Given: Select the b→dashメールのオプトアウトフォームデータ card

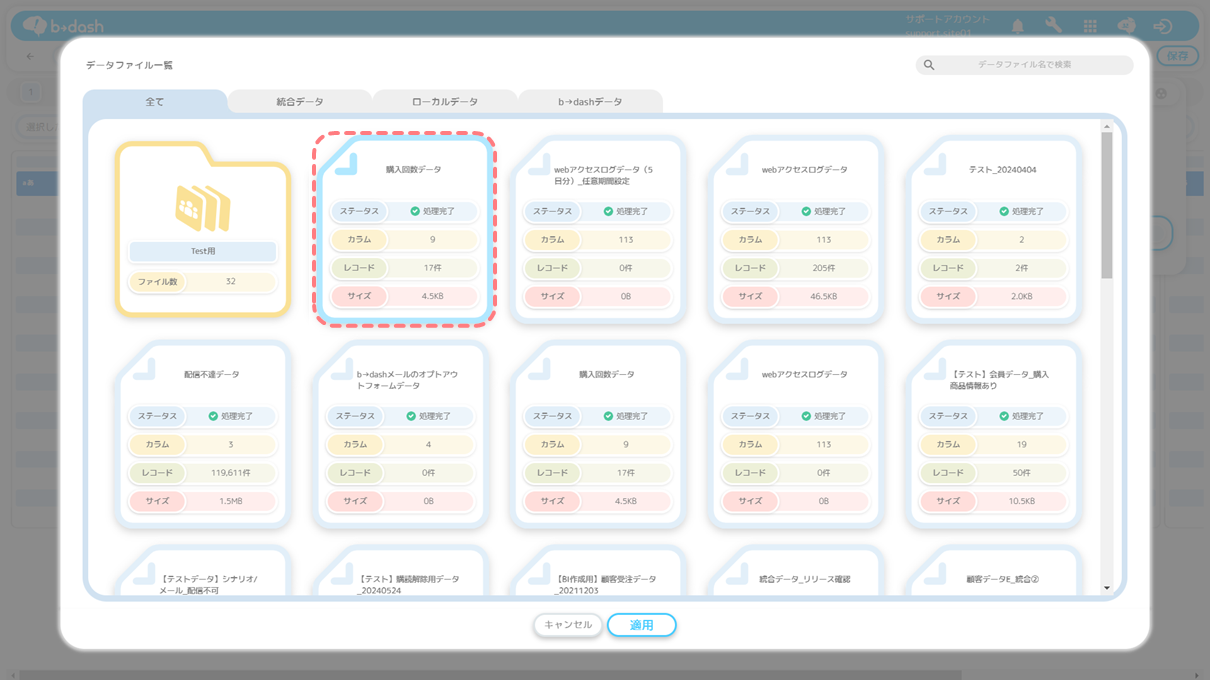Looking at the screenshot, I should click(401, 435).
